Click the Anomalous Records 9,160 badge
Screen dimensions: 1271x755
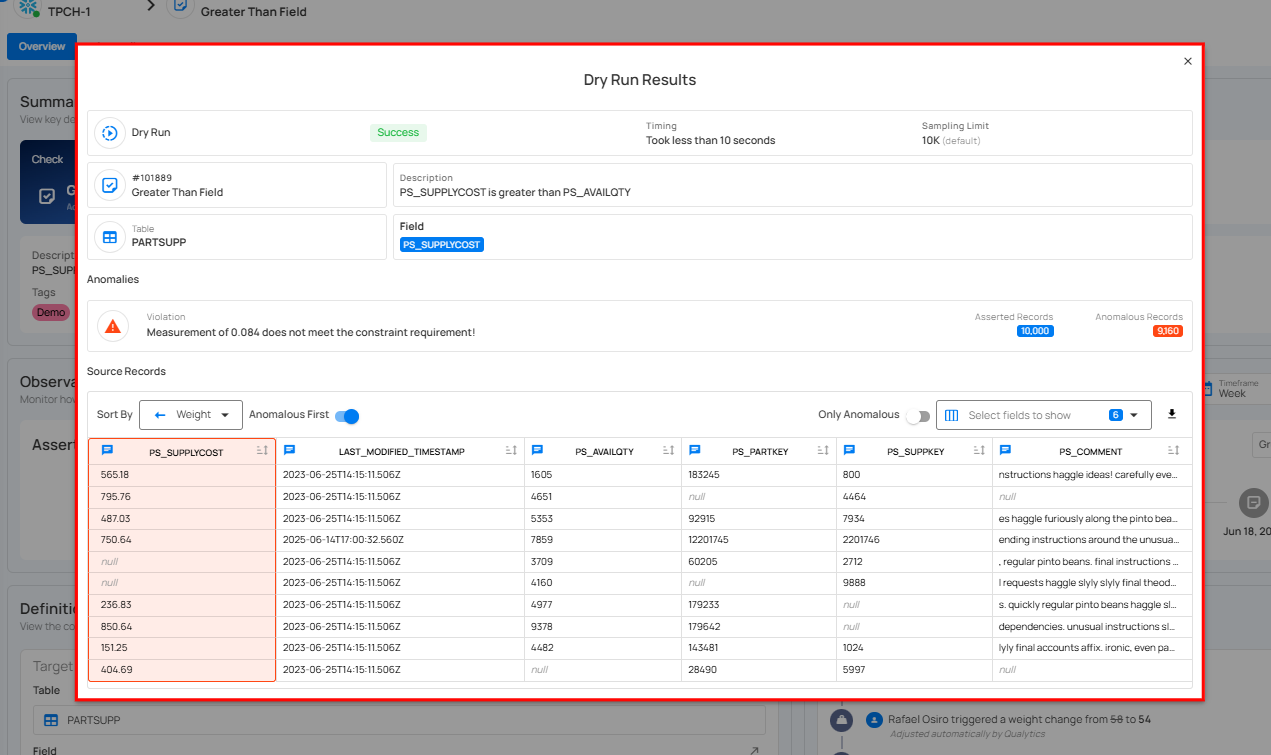1167,331
